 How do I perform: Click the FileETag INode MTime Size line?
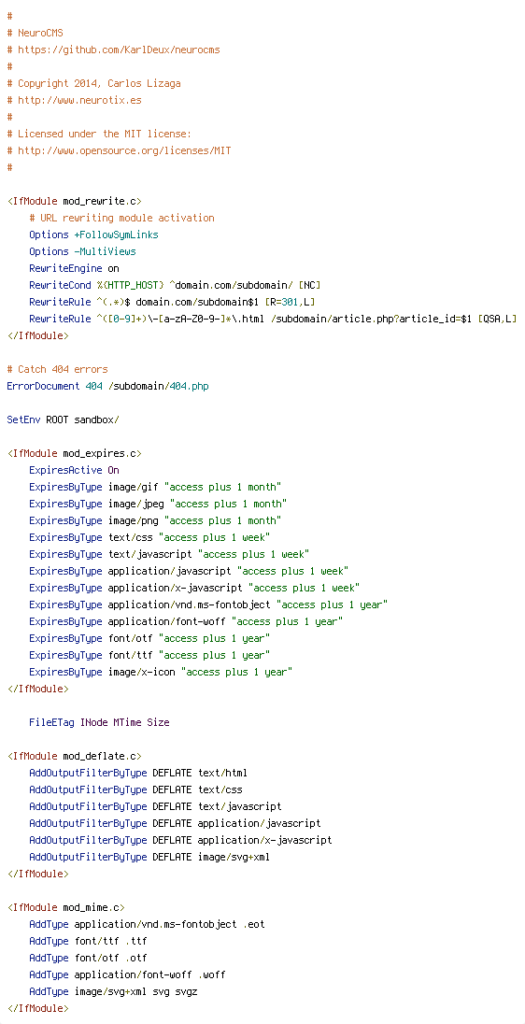pos(99,722)
